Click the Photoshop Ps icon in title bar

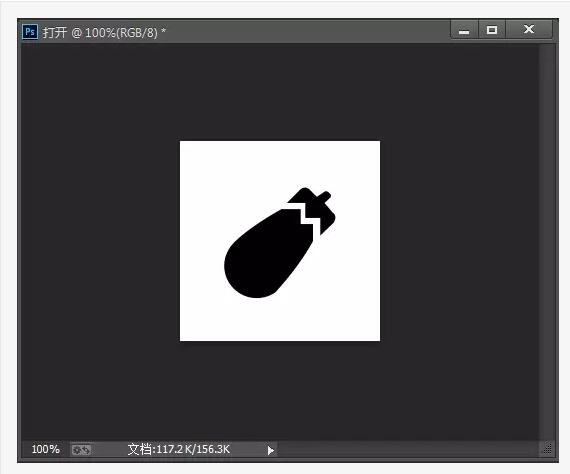[x=30, y=32]
